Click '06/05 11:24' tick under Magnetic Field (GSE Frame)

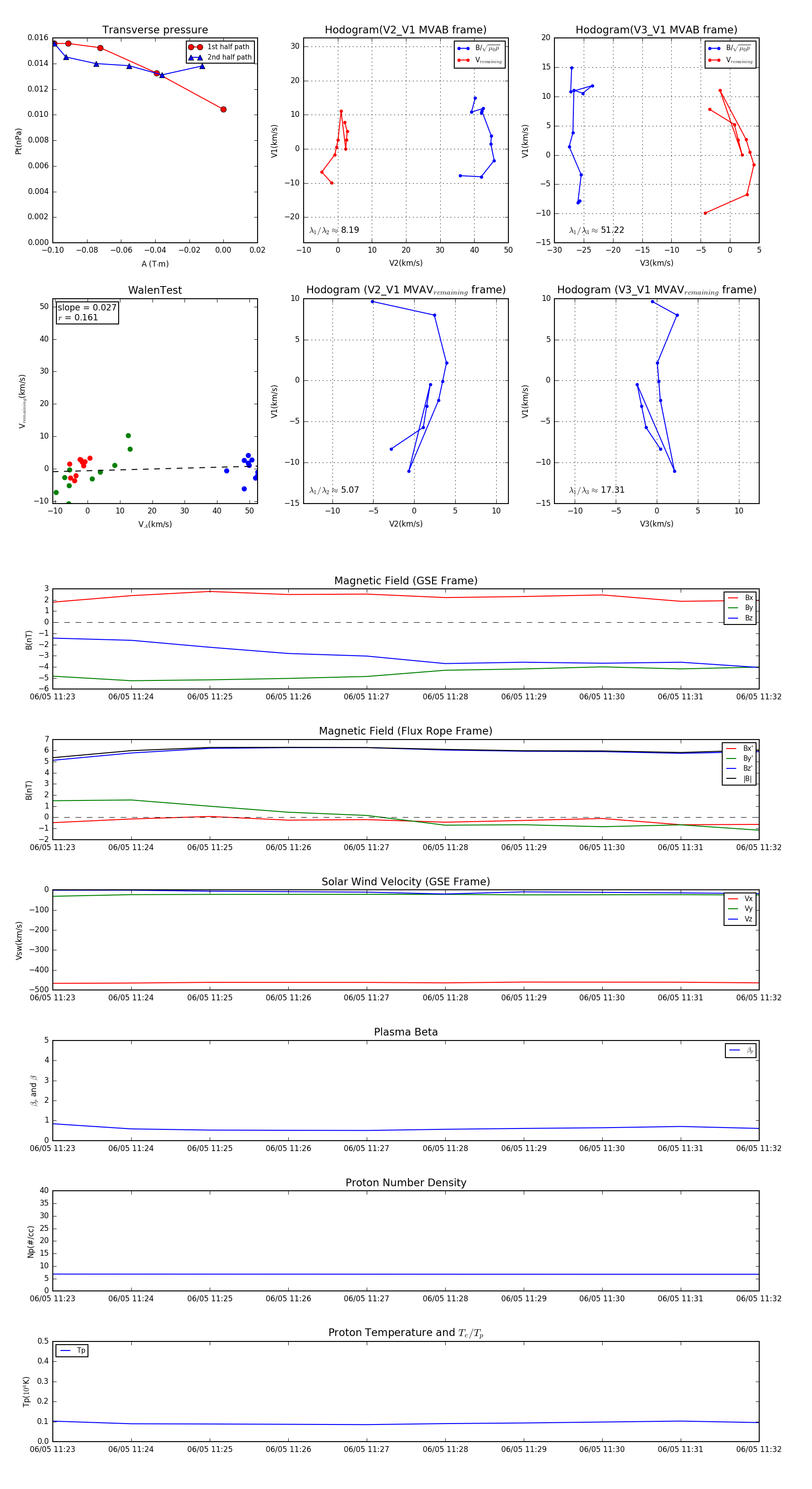coord(131,697)
